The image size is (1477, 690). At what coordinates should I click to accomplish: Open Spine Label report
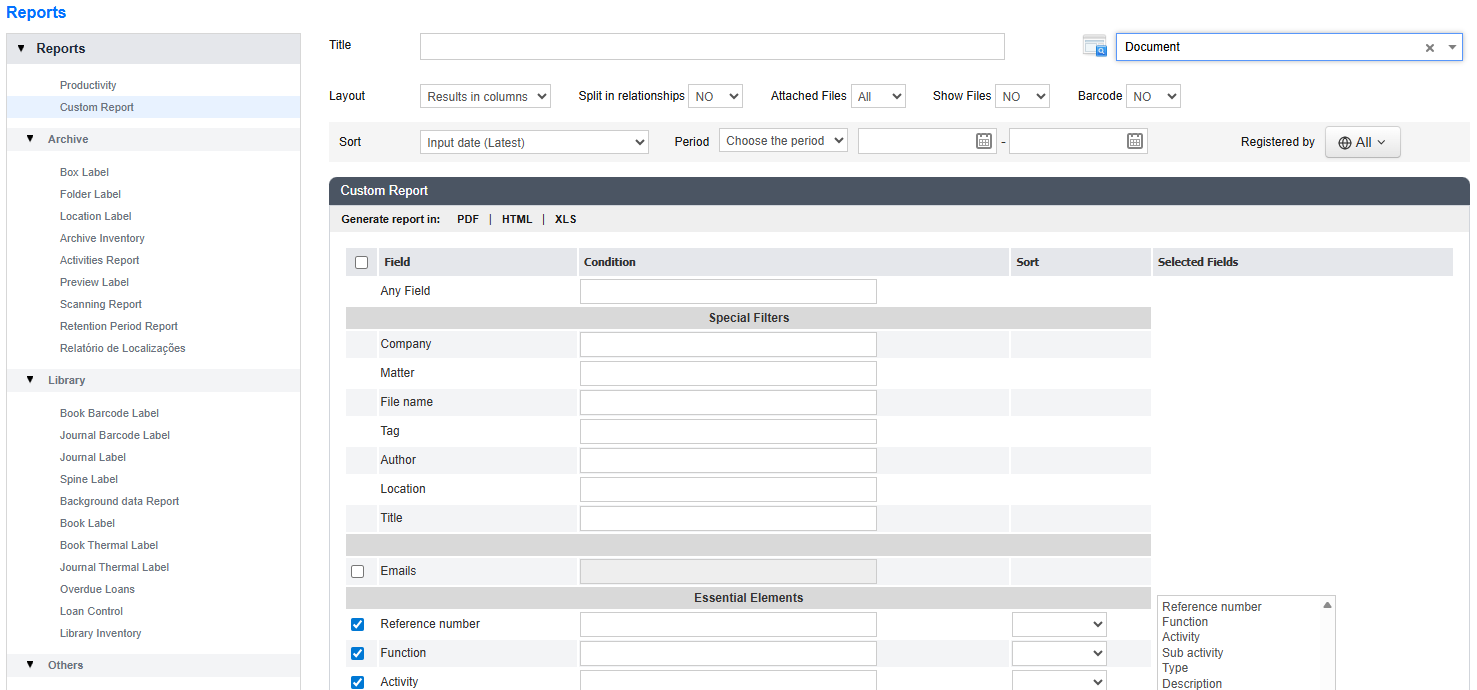click(89, 479)
